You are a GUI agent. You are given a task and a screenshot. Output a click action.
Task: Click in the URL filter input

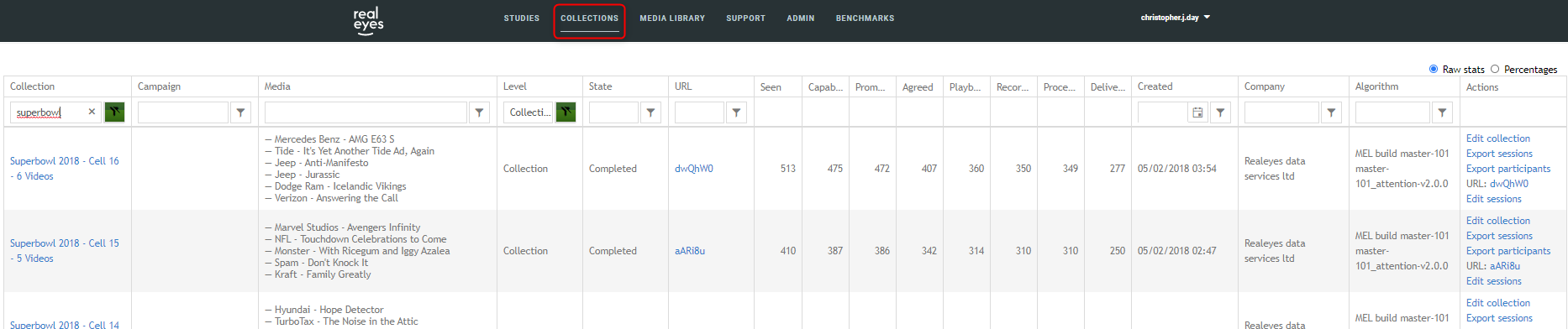coord(699,112)
